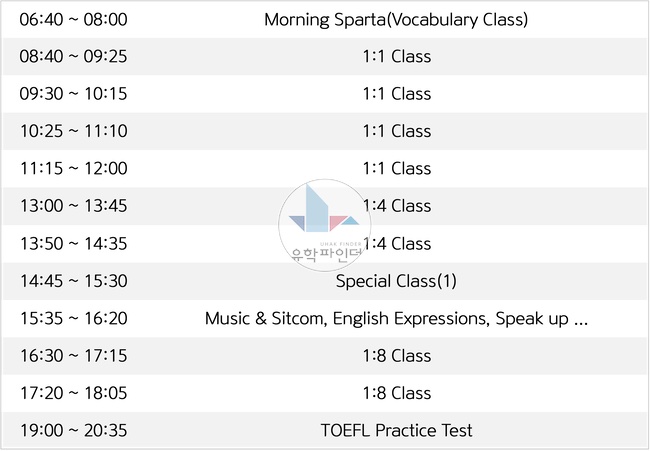This screenshot has width=650, height=451.
Task: Click Music & Sitcom, English Expressions text
Action: 345,318
